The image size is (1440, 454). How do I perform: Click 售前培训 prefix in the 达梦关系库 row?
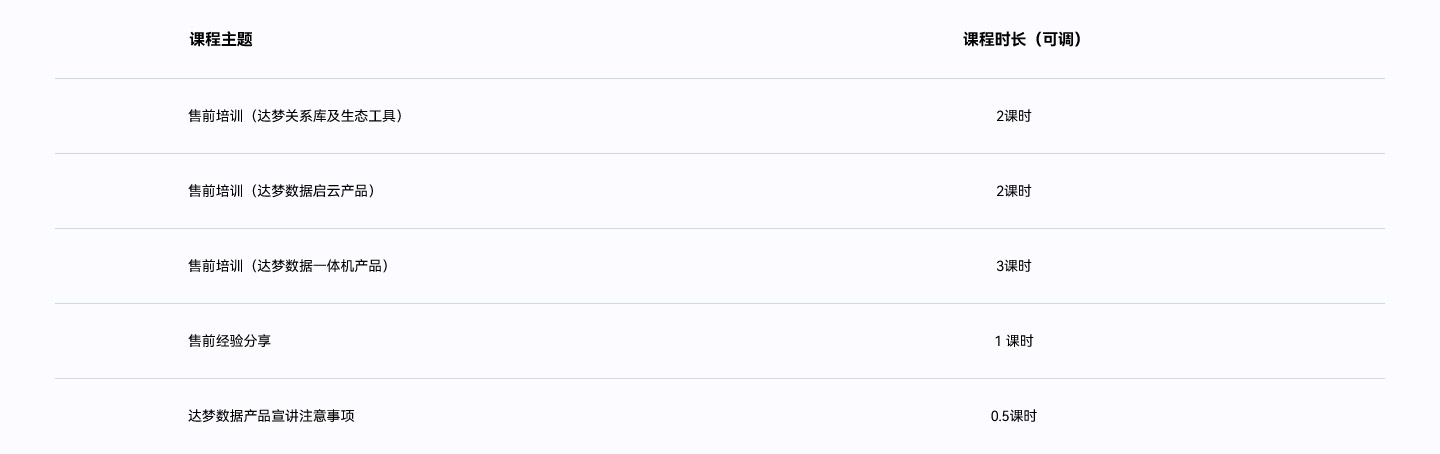click(x=215, y=116)
